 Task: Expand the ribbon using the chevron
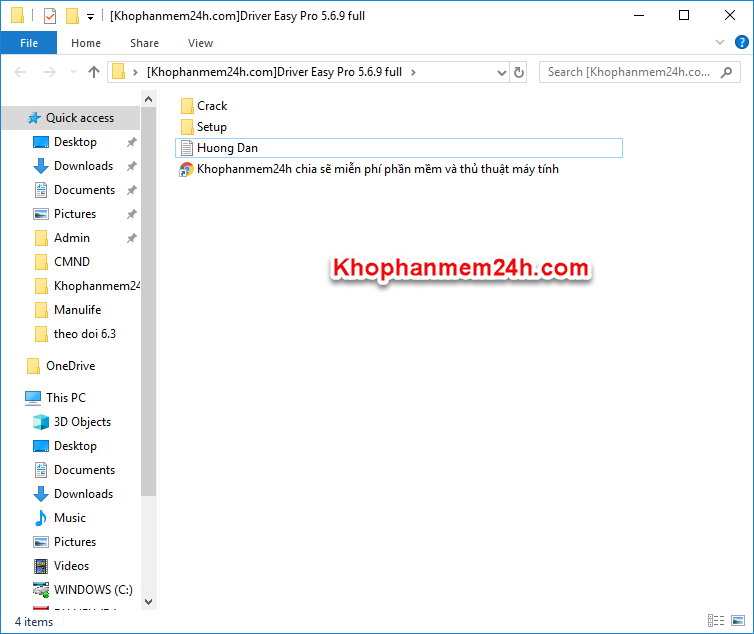pos(720,43)
